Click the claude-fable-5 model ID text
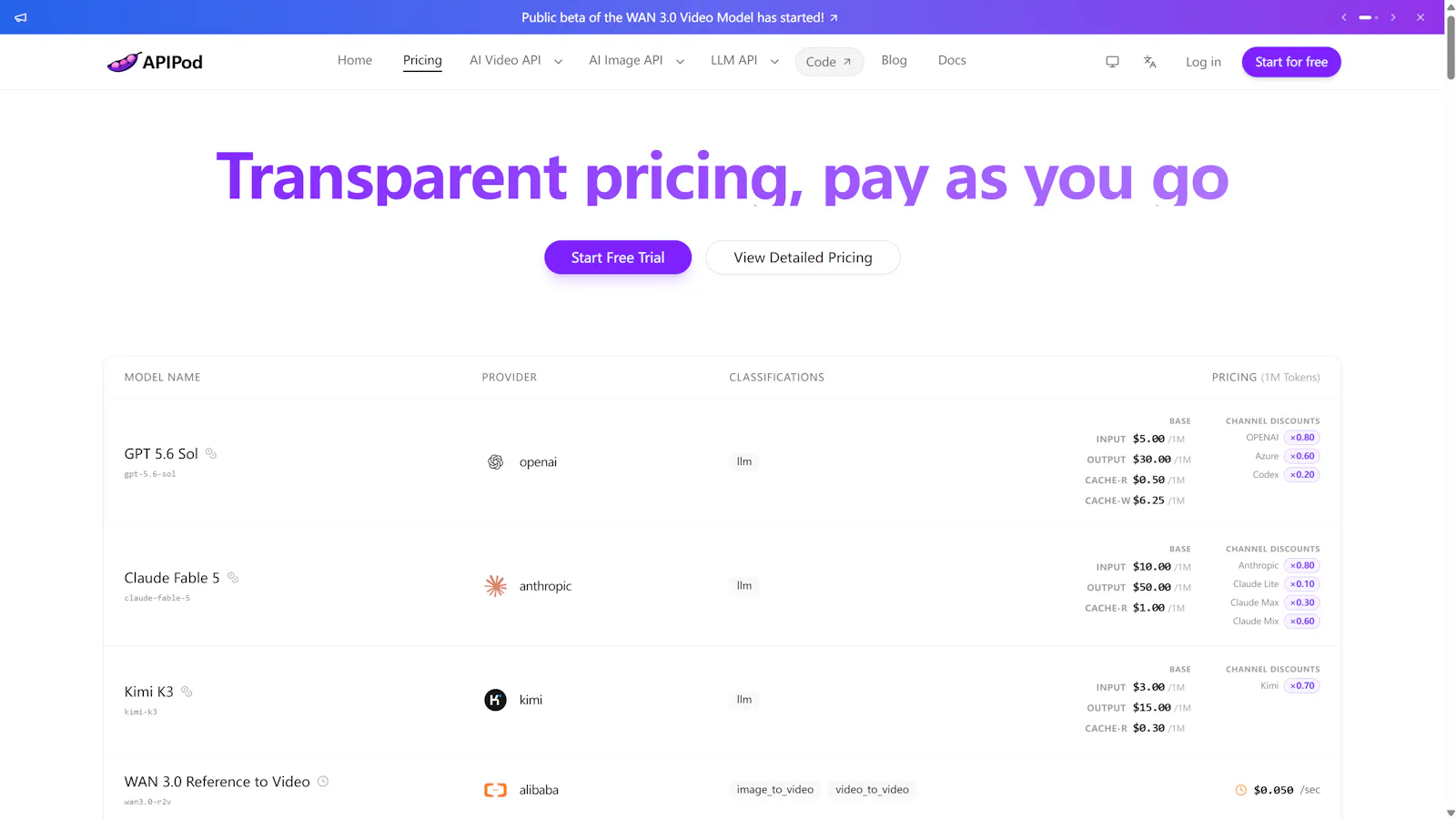 coord(157,598)
